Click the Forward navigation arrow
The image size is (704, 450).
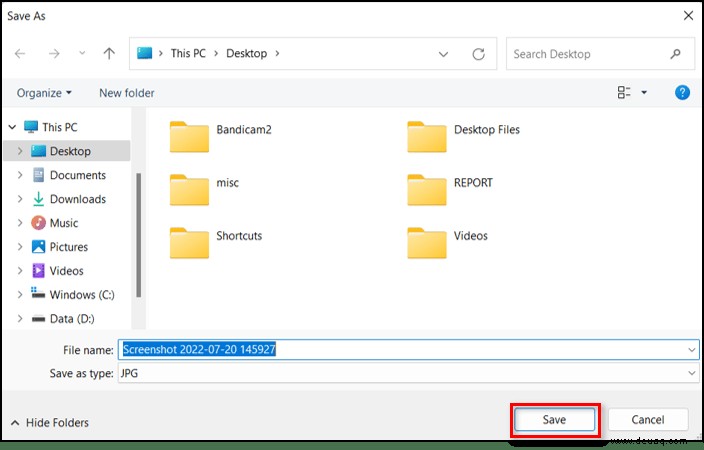[54, 54]
